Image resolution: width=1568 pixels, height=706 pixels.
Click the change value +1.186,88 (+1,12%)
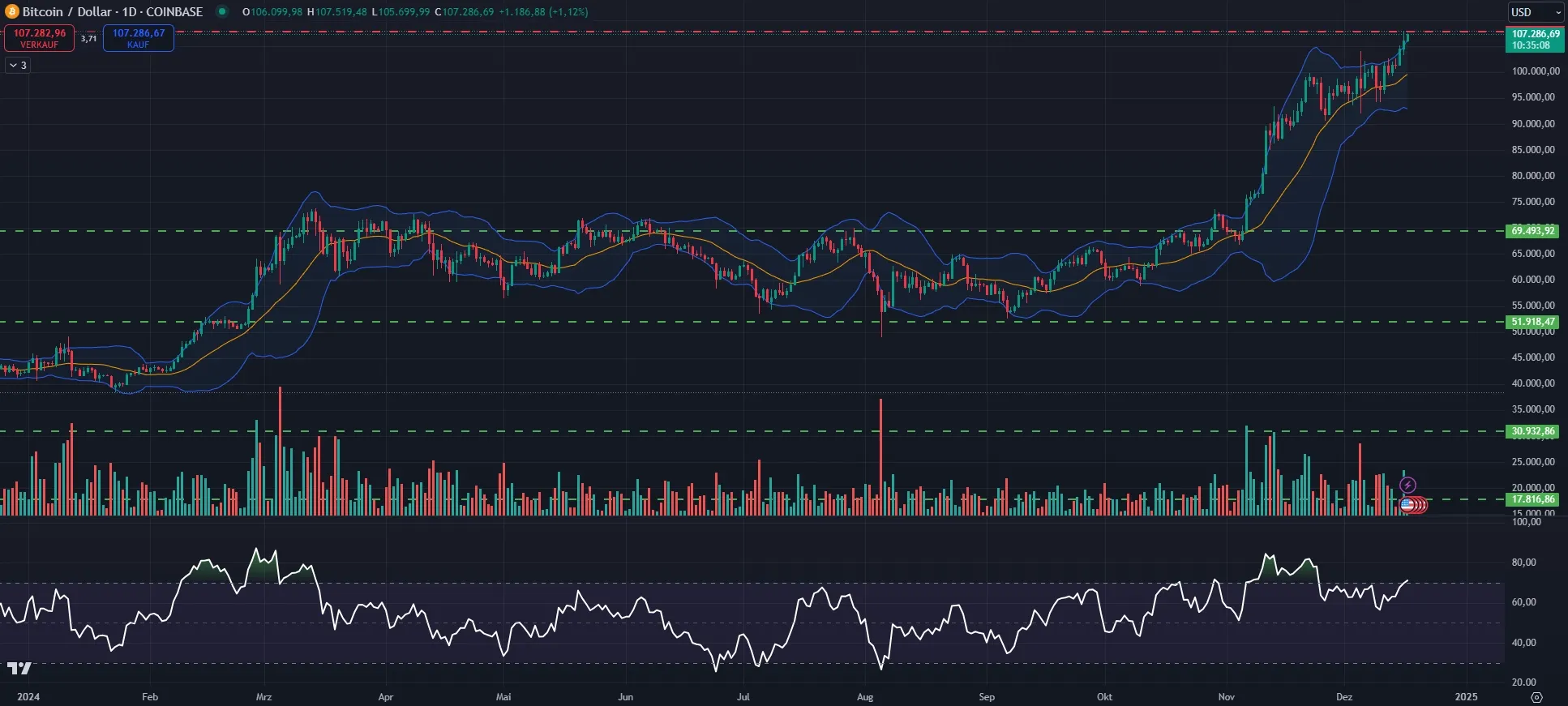(x=543, y=12)
